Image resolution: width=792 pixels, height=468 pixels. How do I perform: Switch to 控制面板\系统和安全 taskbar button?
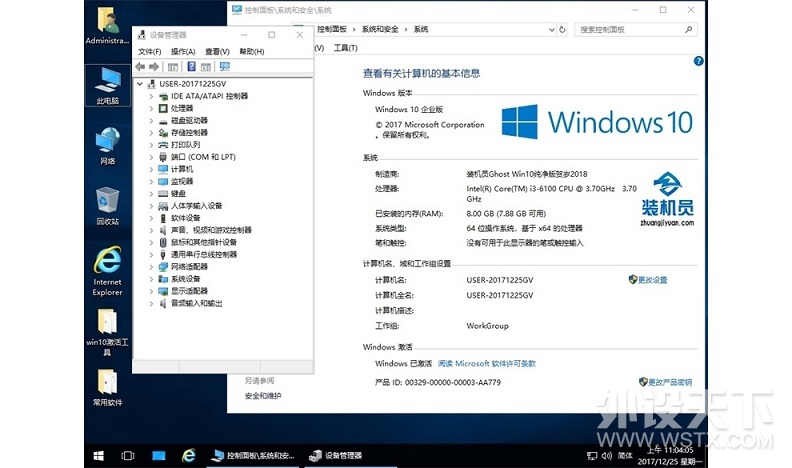(x=254, y=456)
